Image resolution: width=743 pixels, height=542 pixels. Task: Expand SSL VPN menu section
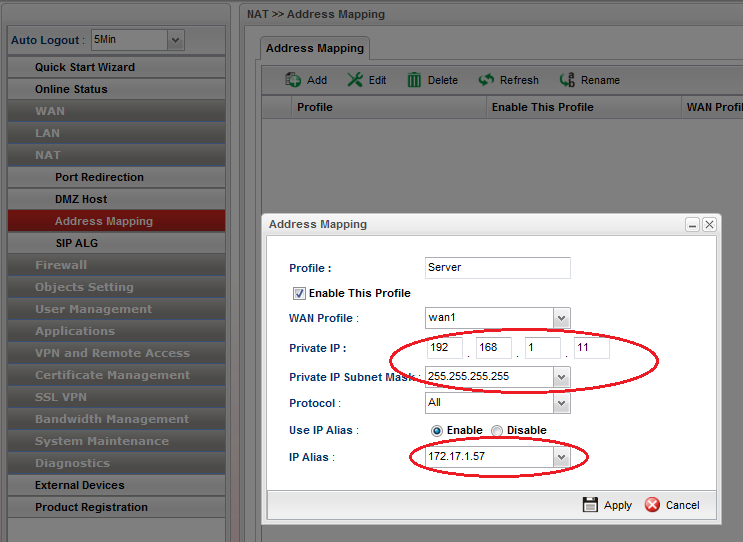pyautogui.click(x=117, y=397)
